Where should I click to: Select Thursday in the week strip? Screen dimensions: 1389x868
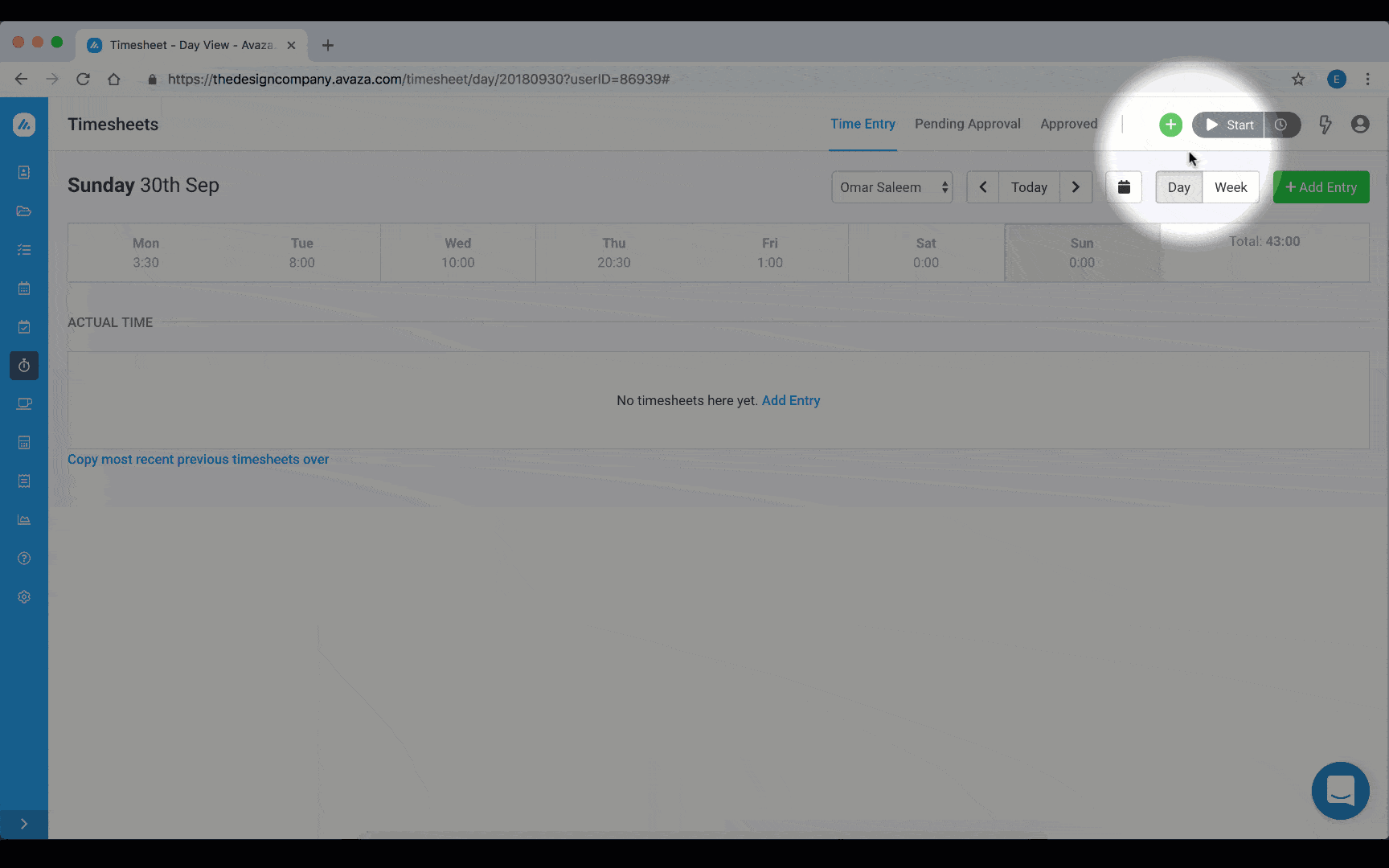tap(613, 252)
